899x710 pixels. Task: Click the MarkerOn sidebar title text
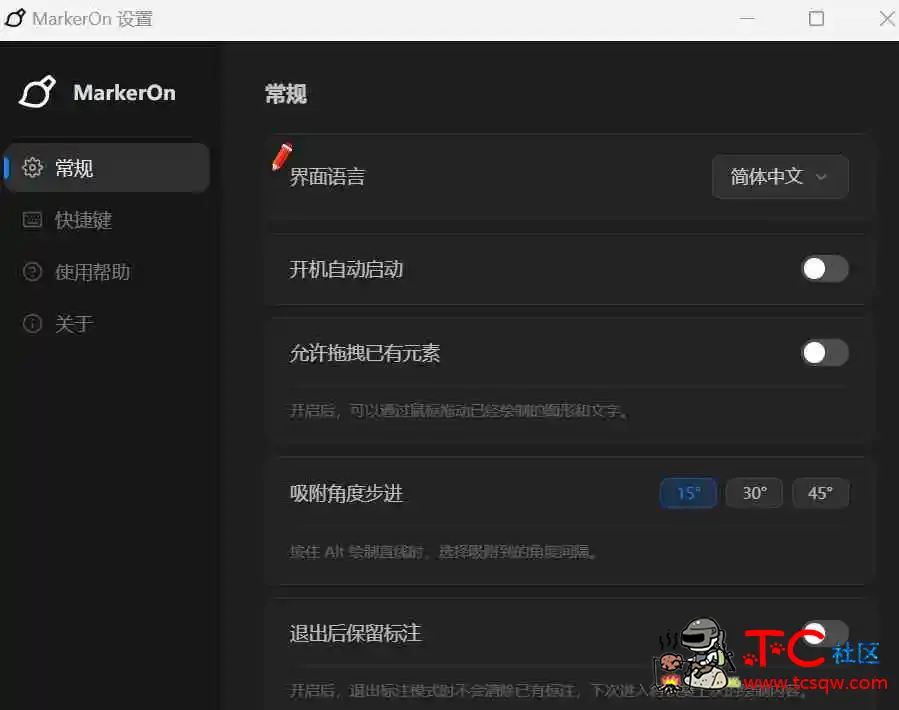point(124,93)
